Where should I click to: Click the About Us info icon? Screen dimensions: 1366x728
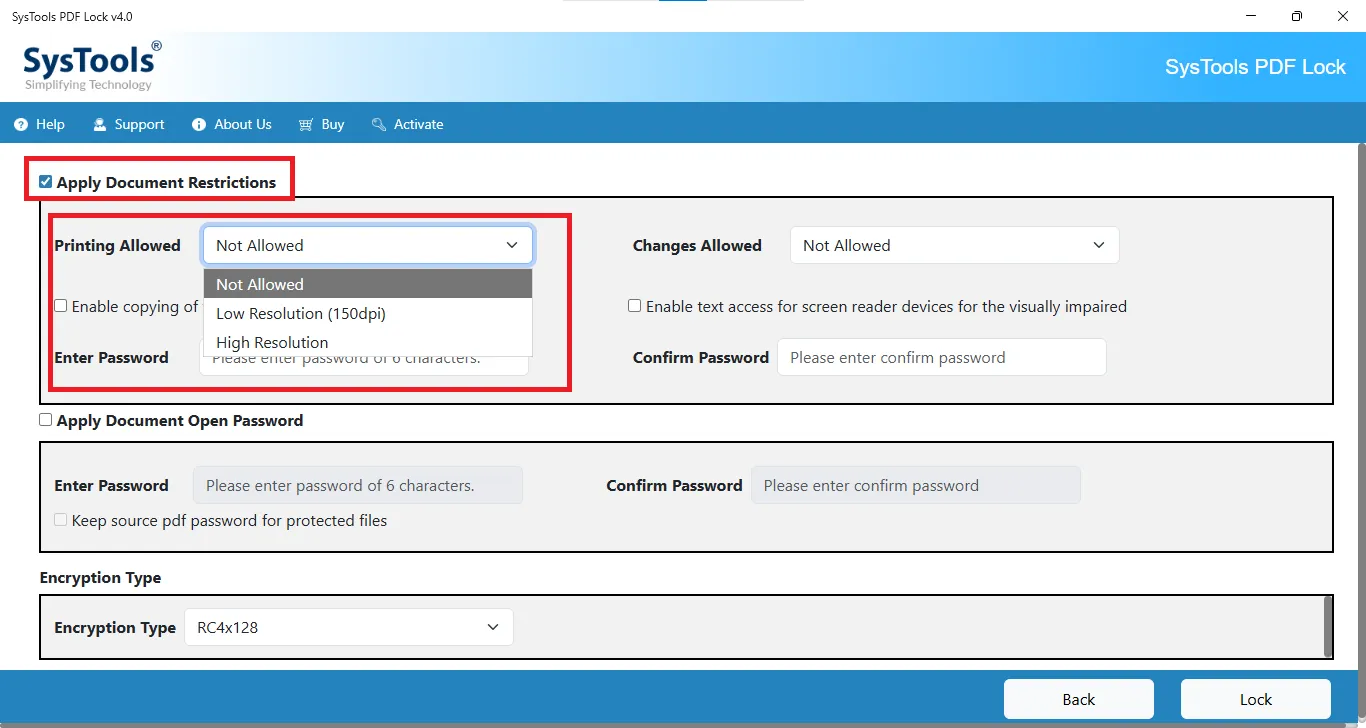(x=199, y=125)
